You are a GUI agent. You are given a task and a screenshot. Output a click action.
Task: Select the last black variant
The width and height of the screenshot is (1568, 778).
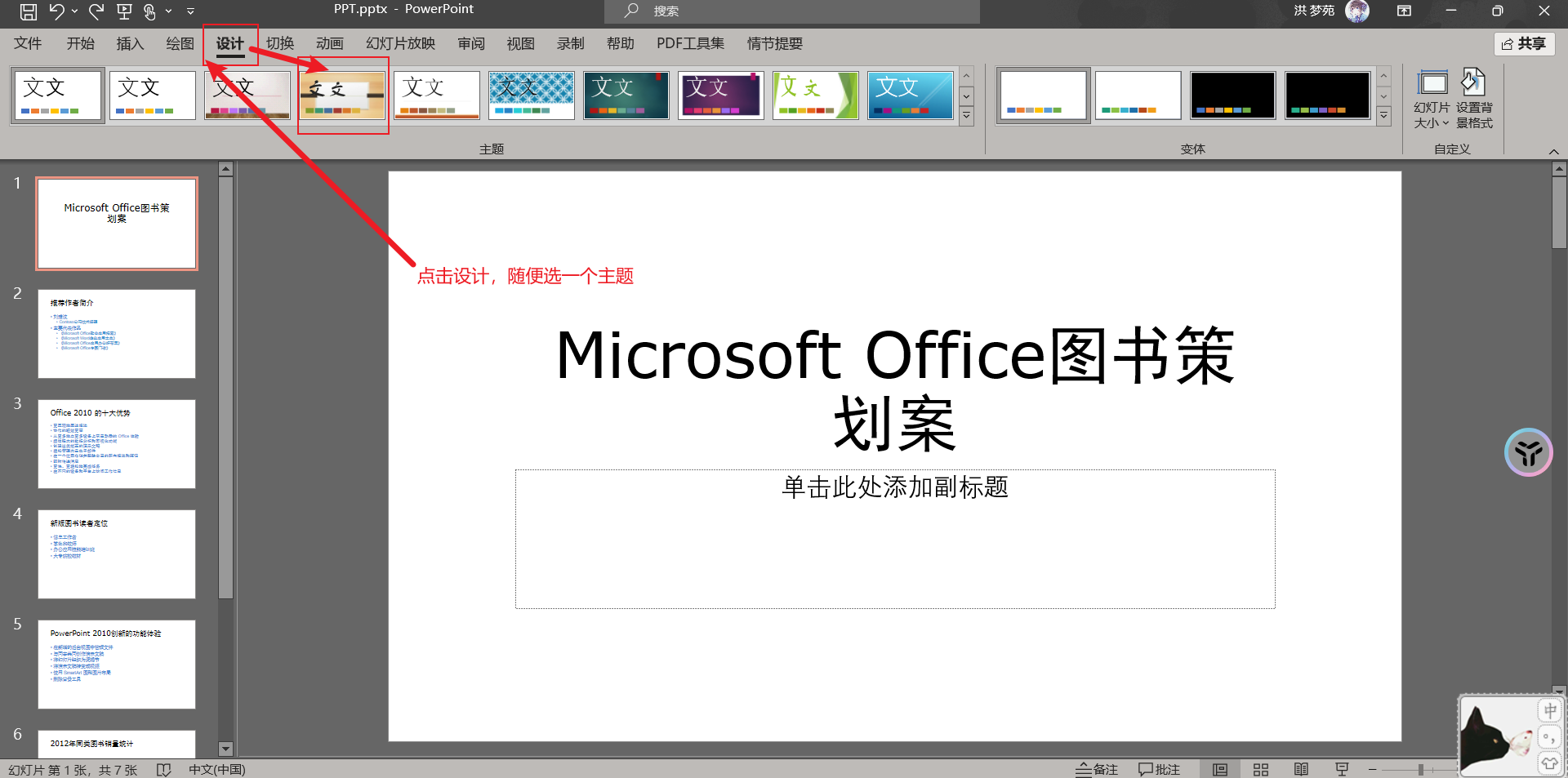[x=1327, y=96]
